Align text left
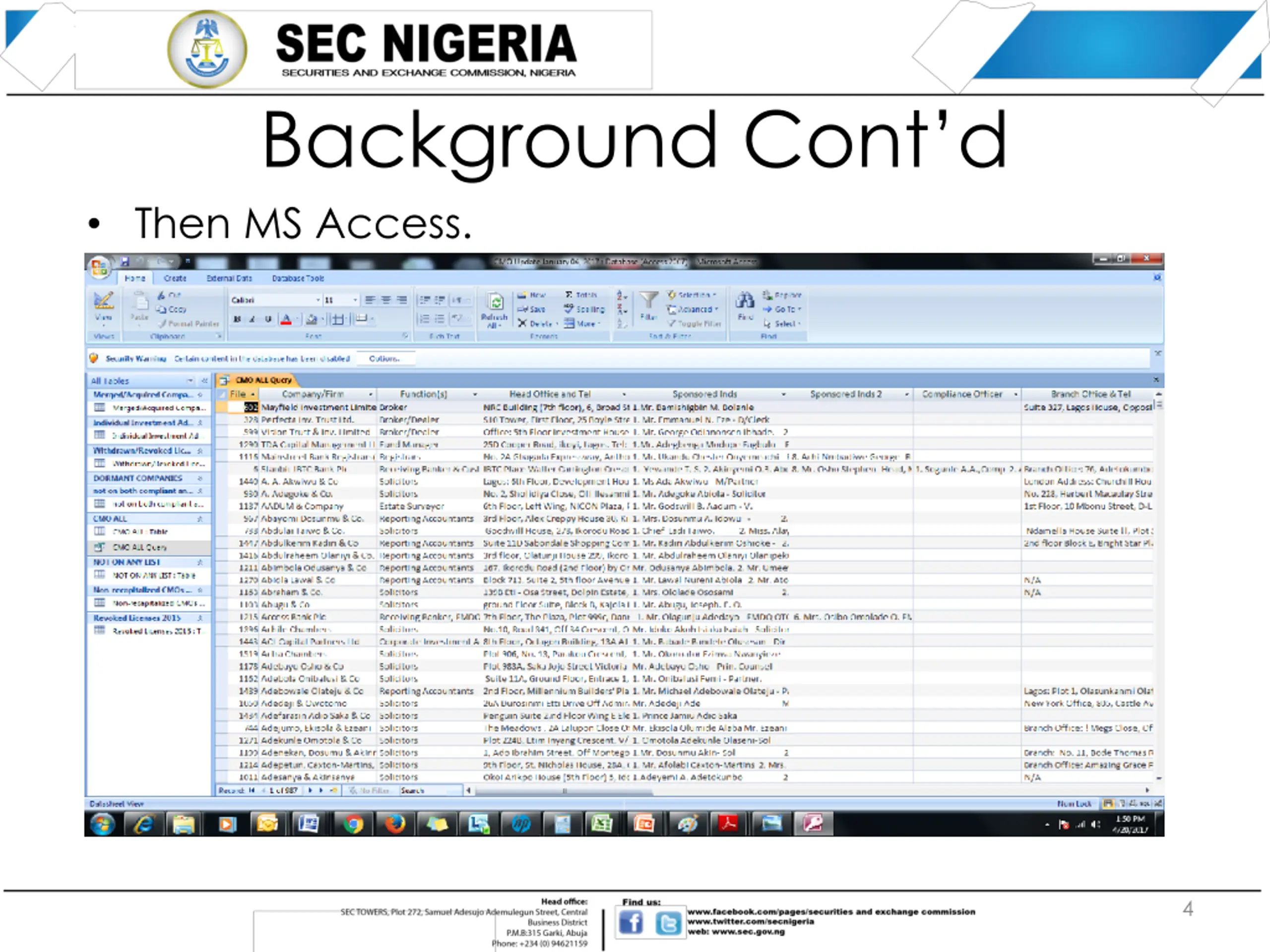 (x=370, y=300)
